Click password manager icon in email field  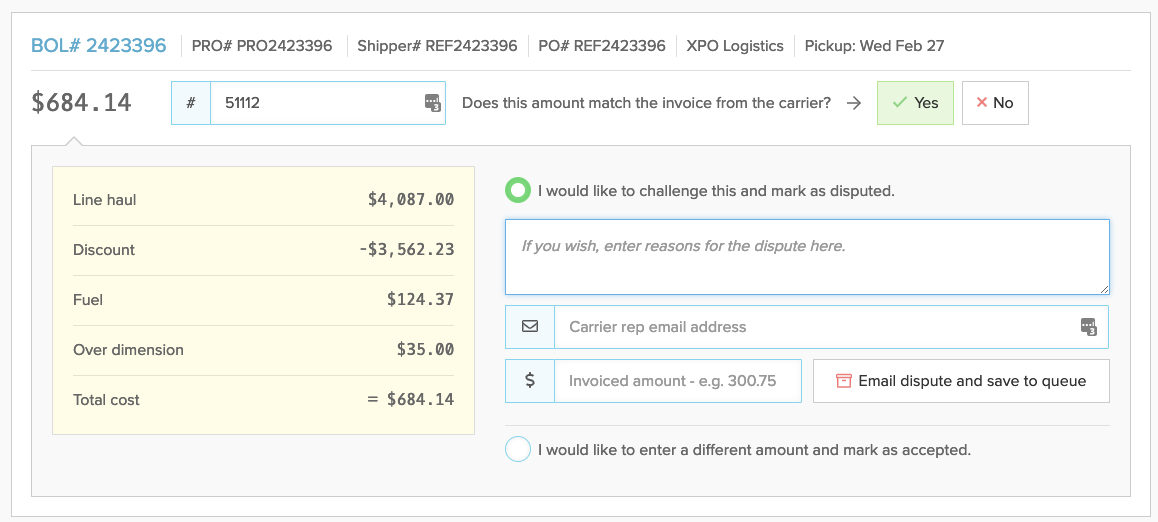(1089, 326)
